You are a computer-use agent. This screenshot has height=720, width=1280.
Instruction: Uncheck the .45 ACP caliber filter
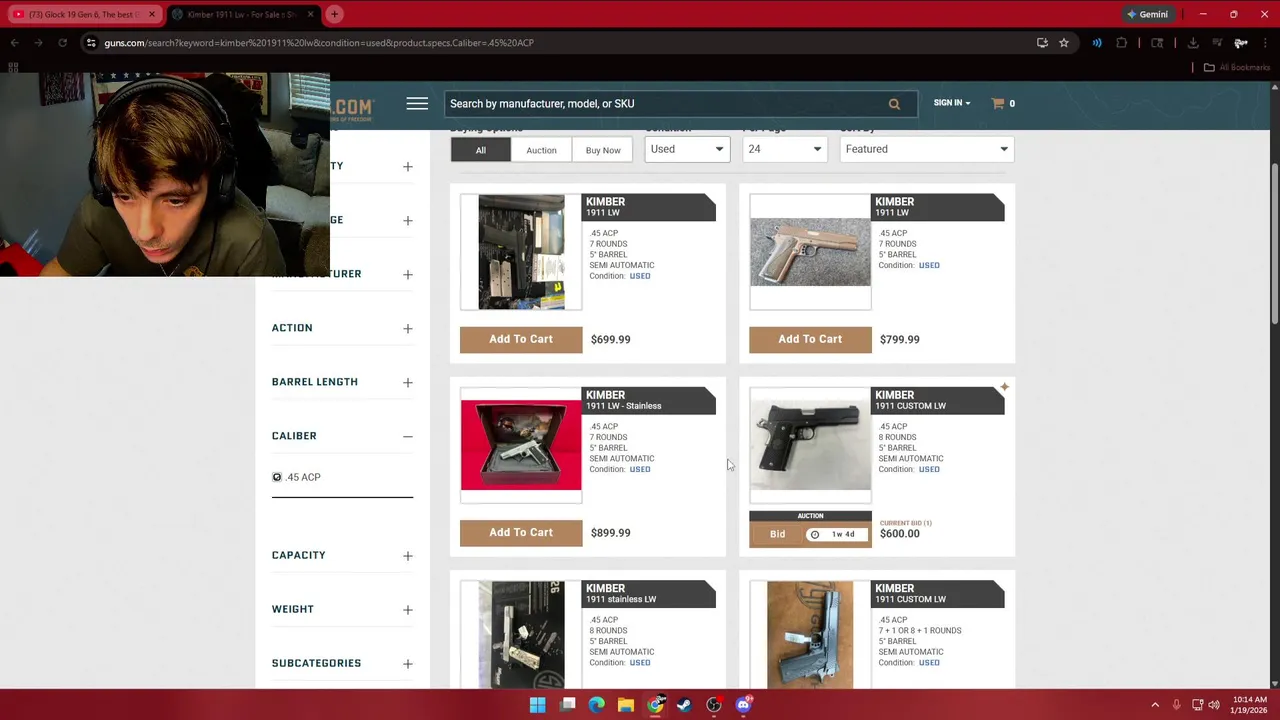(x=277, y=477)
